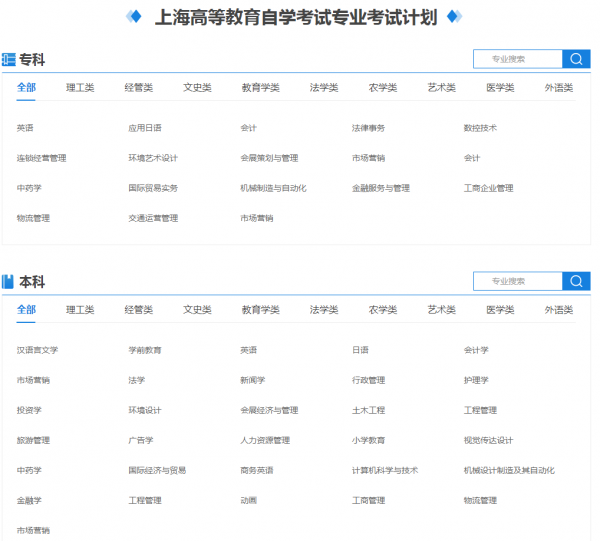Select 人力资源管理 major link
Viewport: 600px width, 541px height.
pyautogui.click(x=265, y=440)
